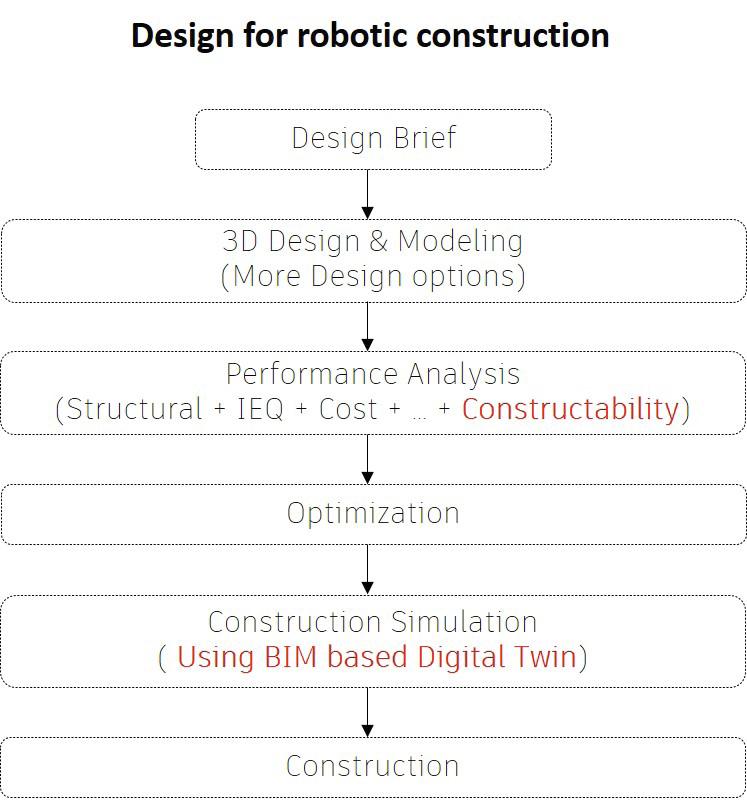Click the Performance Analysis heading text
Viewport: 747px width, 803px height.
pos(373,374)
